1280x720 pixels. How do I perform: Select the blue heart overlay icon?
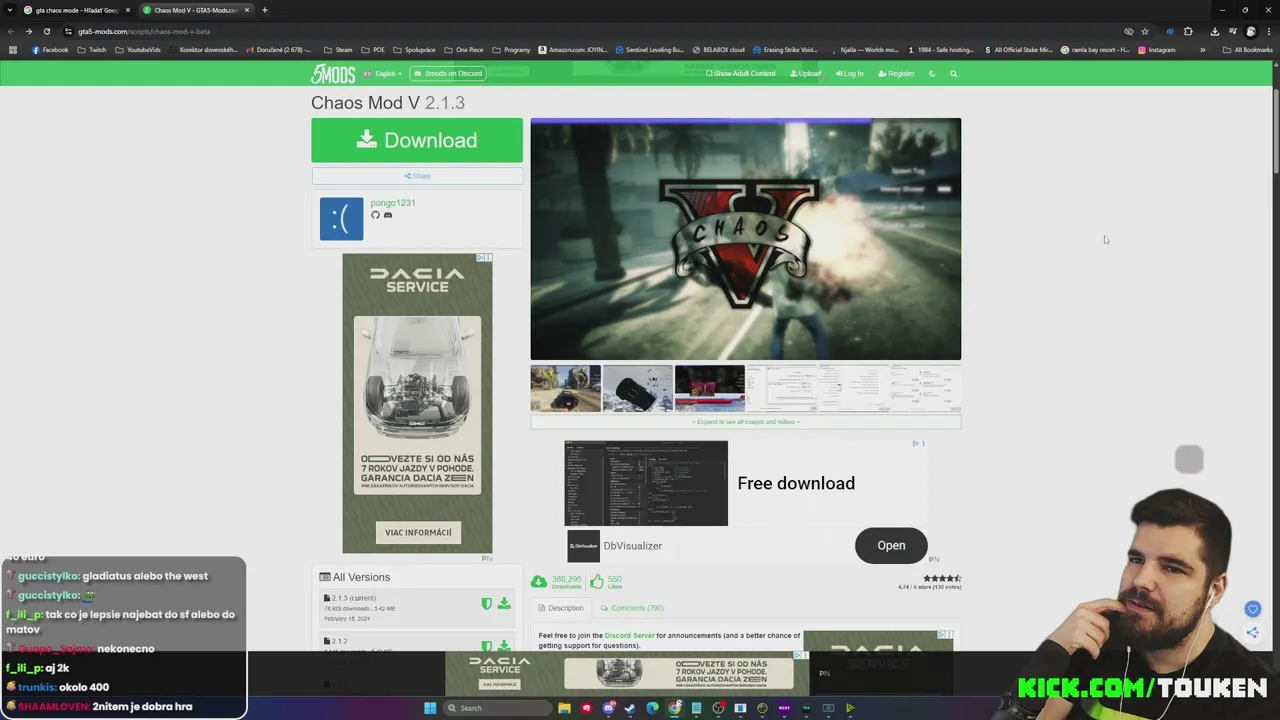(x=1252, y=609)
